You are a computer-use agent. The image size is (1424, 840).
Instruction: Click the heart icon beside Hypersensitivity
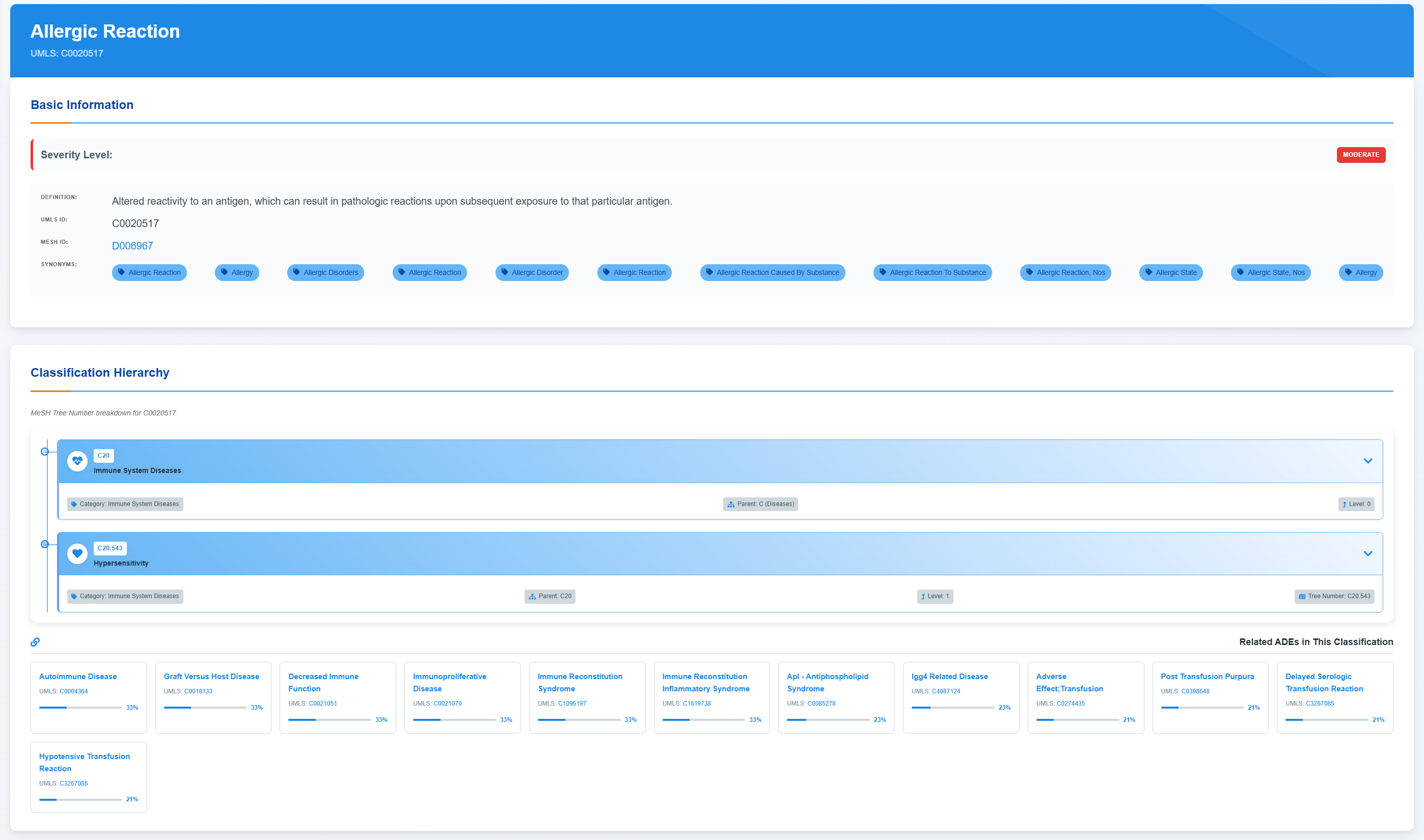(77, 553)
